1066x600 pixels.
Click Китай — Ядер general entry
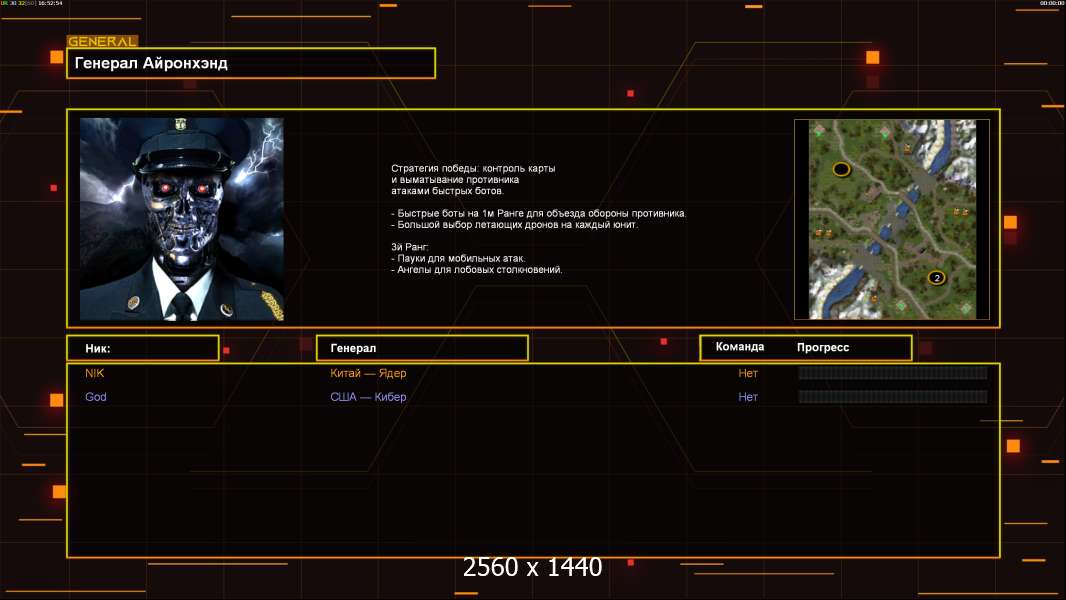pyautogui.click(x=368, y=373)
